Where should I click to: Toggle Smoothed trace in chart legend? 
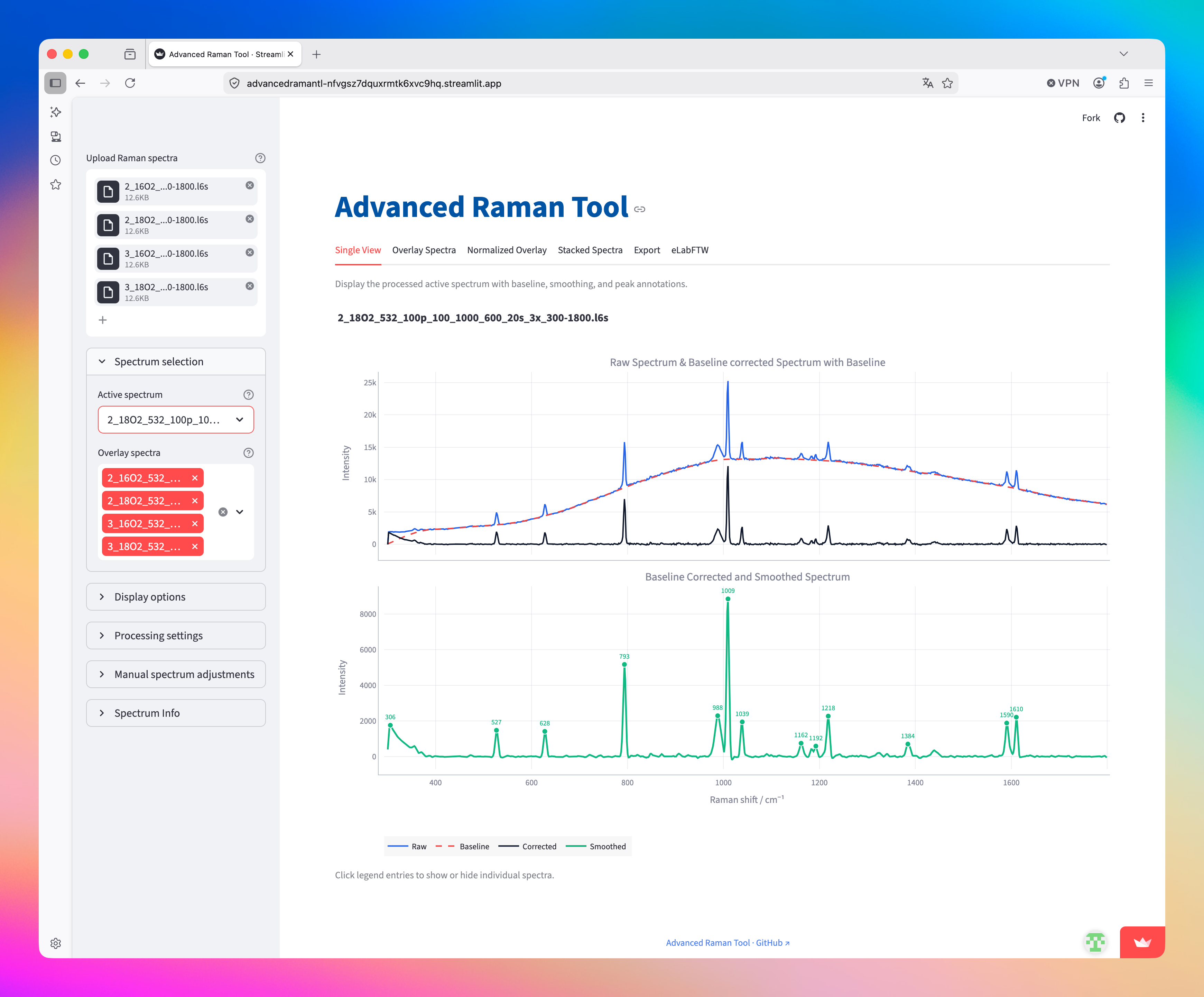(596, 847)
